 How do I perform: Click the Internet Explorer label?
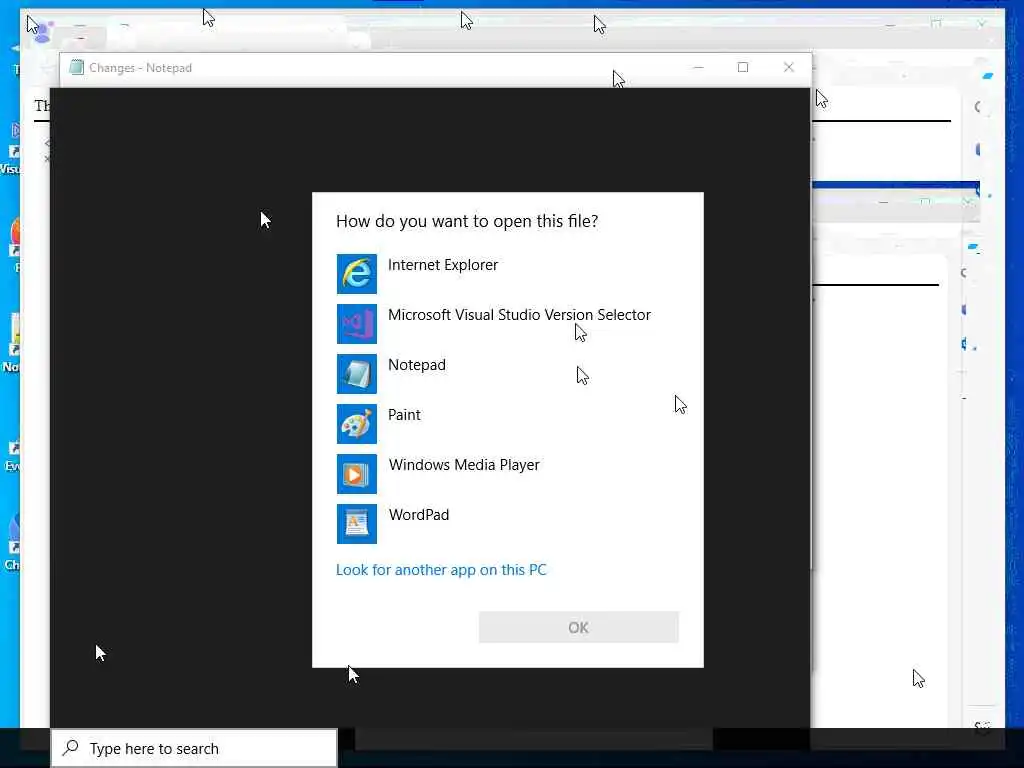(x=443, y=265)
